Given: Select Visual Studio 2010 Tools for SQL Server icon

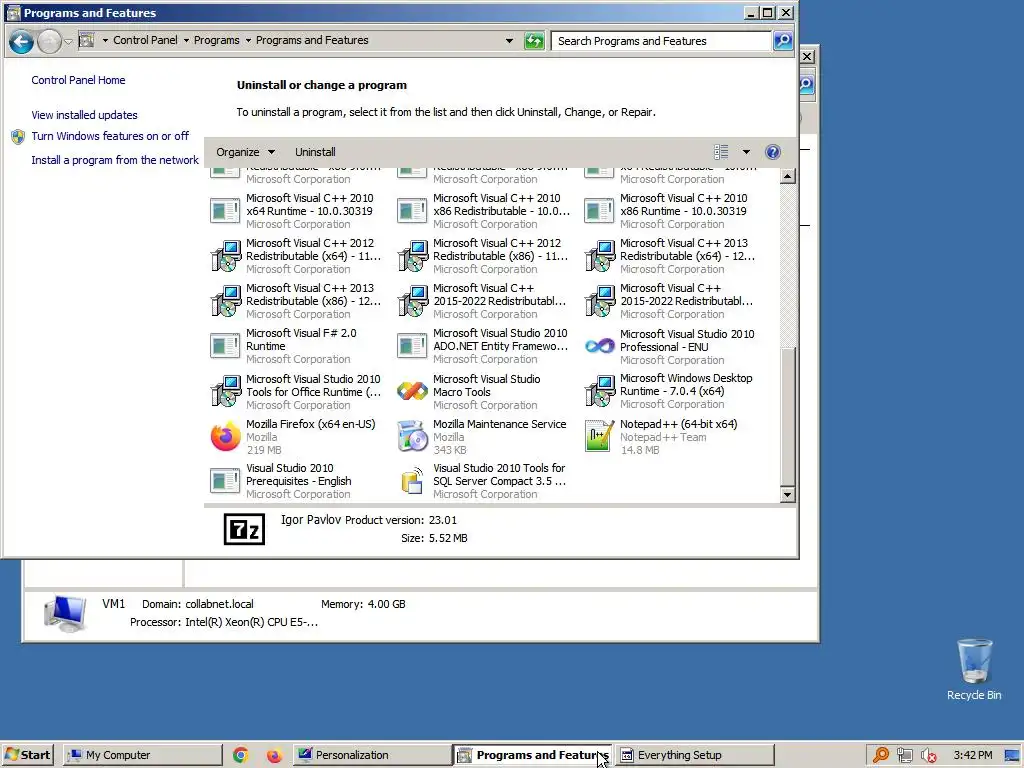Looking at the screenshot, I should [412, 481].
